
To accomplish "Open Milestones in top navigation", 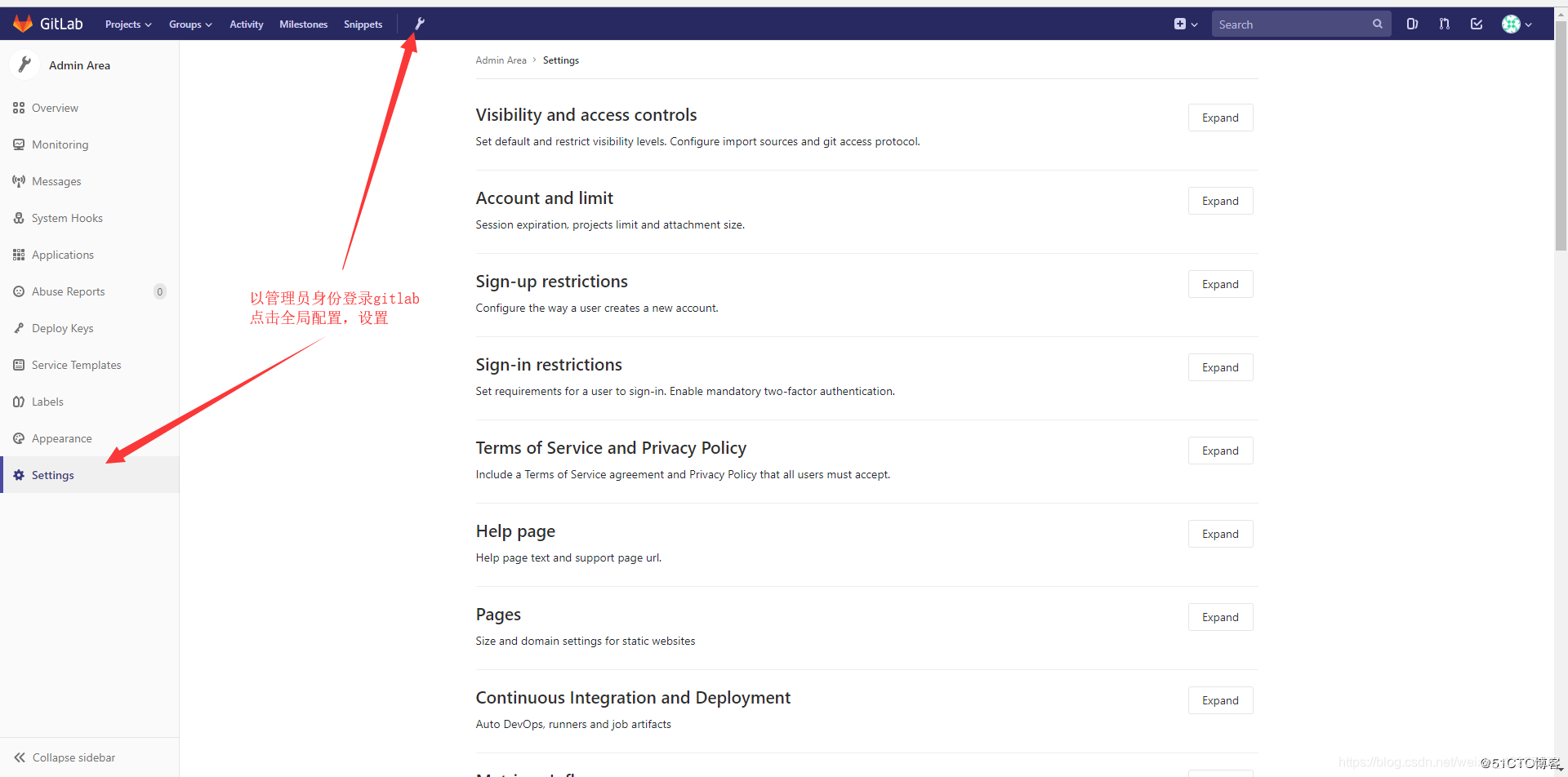I will tap(304, 24).
